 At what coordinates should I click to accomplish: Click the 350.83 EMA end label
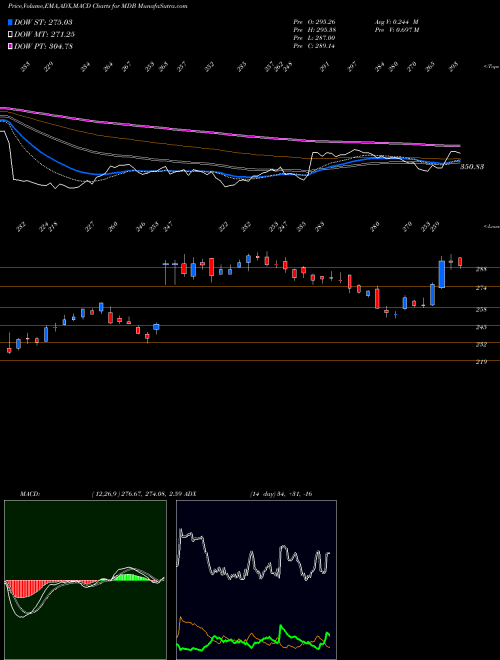472,167
